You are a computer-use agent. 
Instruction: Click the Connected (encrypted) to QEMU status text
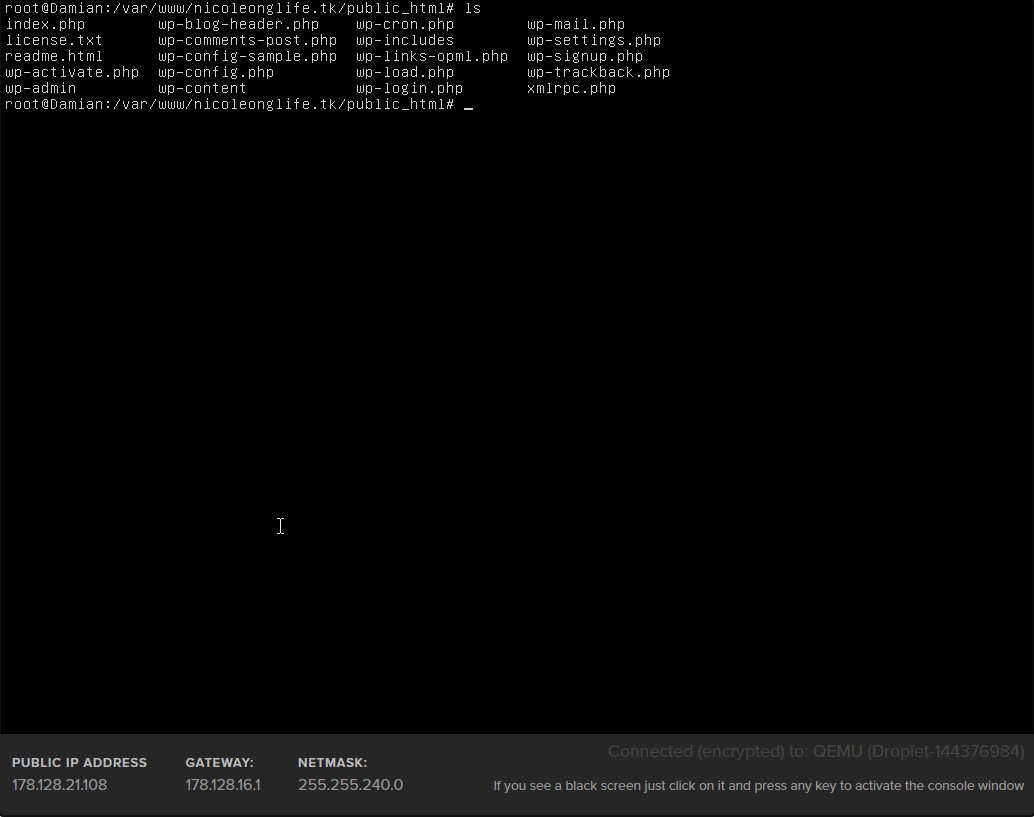(x=815, y=752)
